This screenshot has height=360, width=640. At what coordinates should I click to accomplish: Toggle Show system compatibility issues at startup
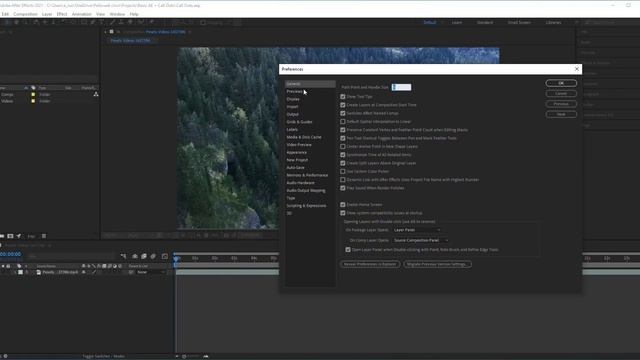[x=343, y=213]
